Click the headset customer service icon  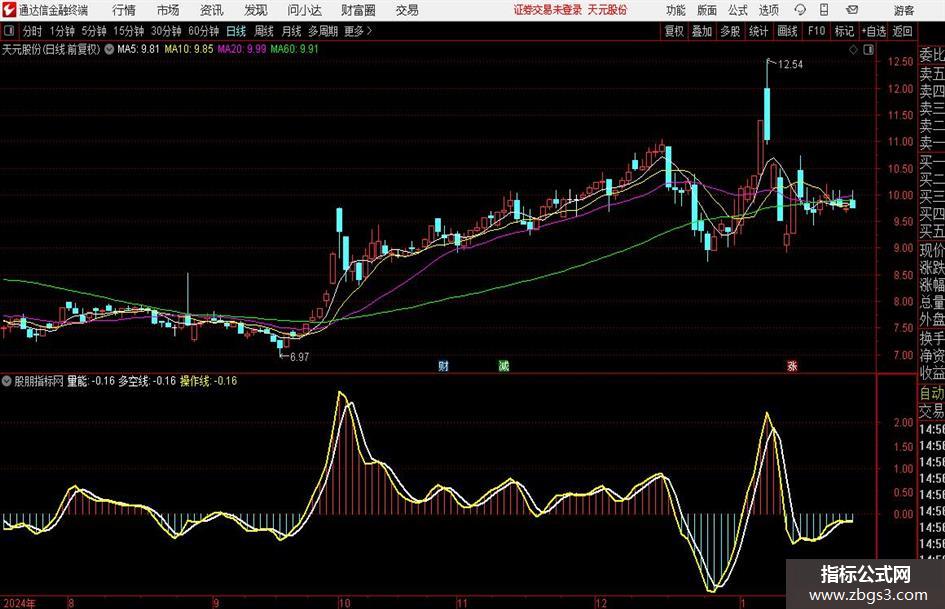point(800,10)
